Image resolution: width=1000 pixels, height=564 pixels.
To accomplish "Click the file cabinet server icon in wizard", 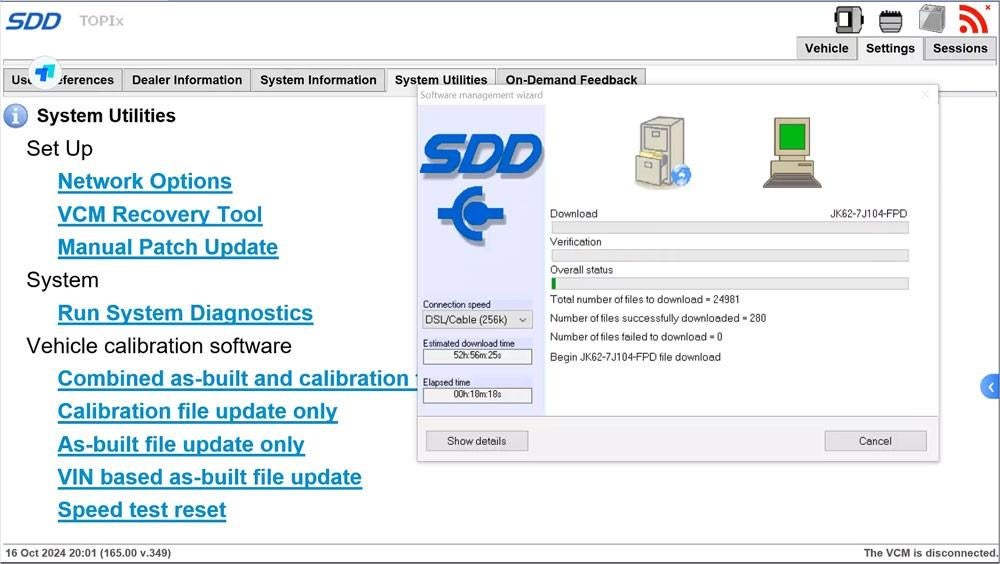I will coord(663,152).
